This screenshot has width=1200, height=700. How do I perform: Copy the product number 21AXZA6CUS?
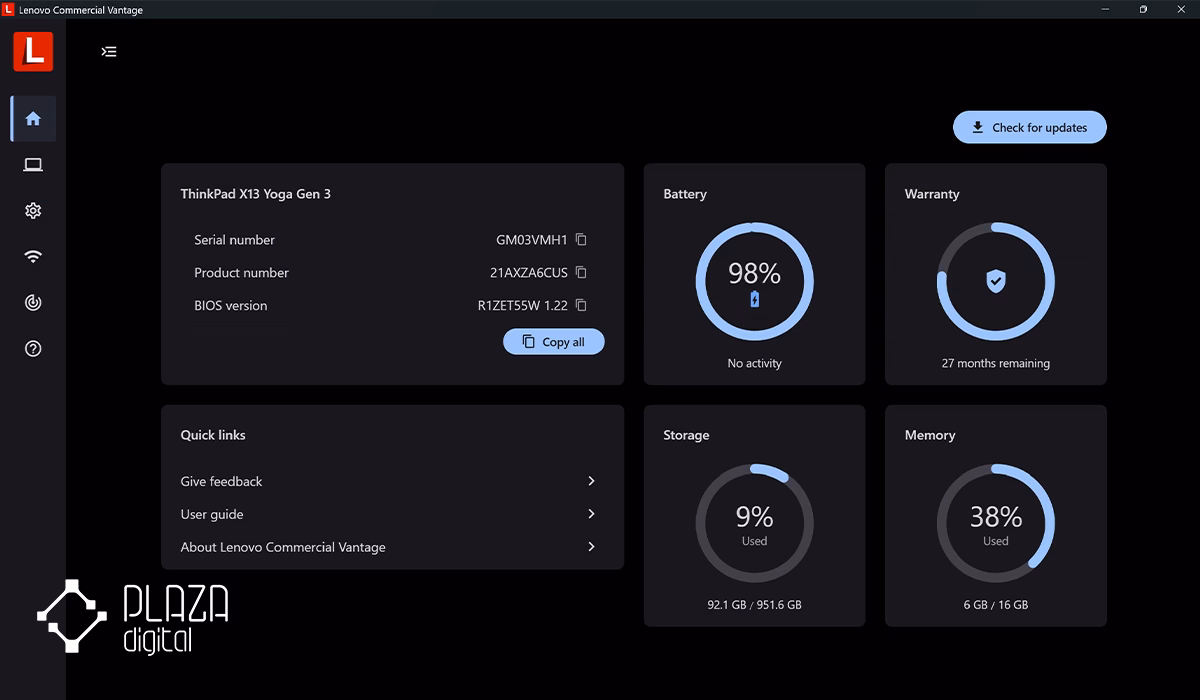tap(581, 273)
